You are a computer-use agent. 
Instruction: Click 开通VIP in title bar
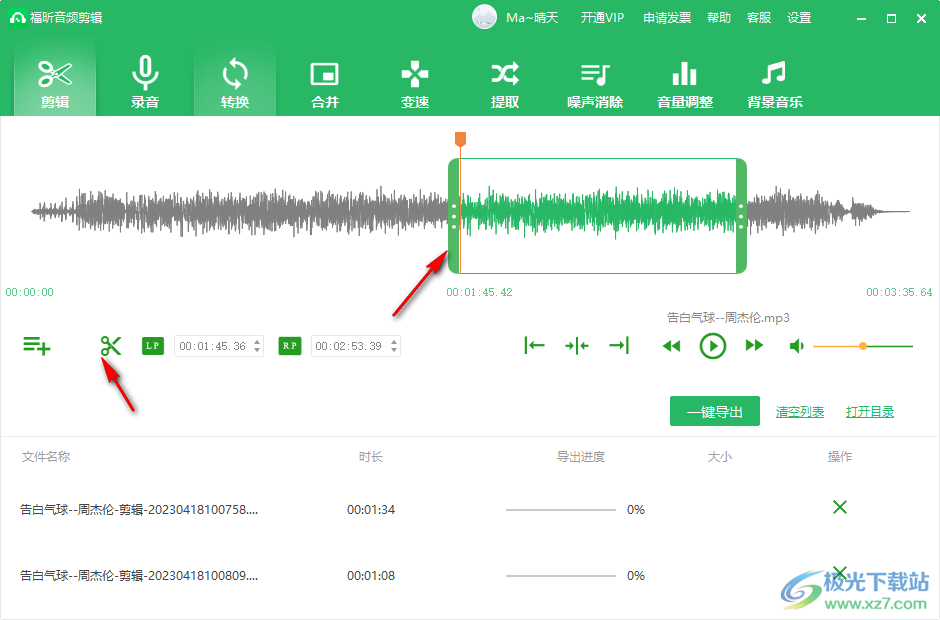pos(602,18)
